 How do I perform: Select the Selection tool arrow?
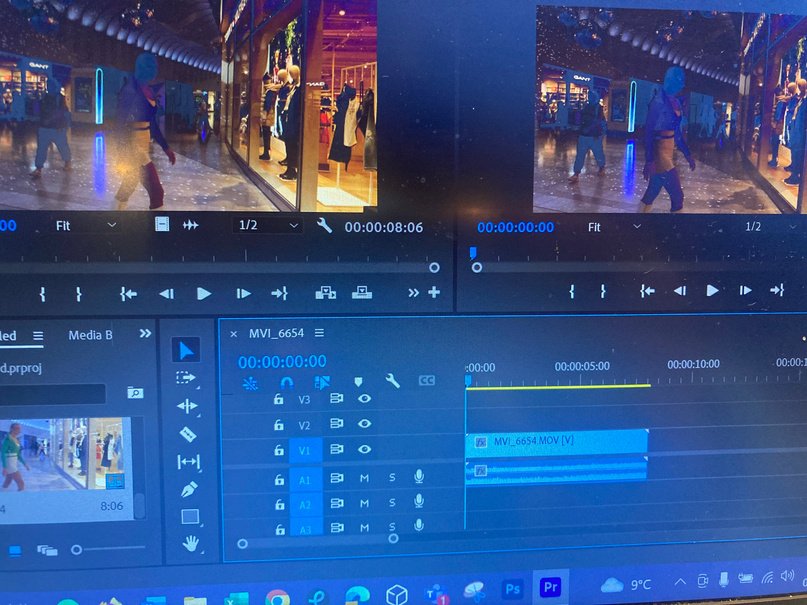[x=185, y=350]
